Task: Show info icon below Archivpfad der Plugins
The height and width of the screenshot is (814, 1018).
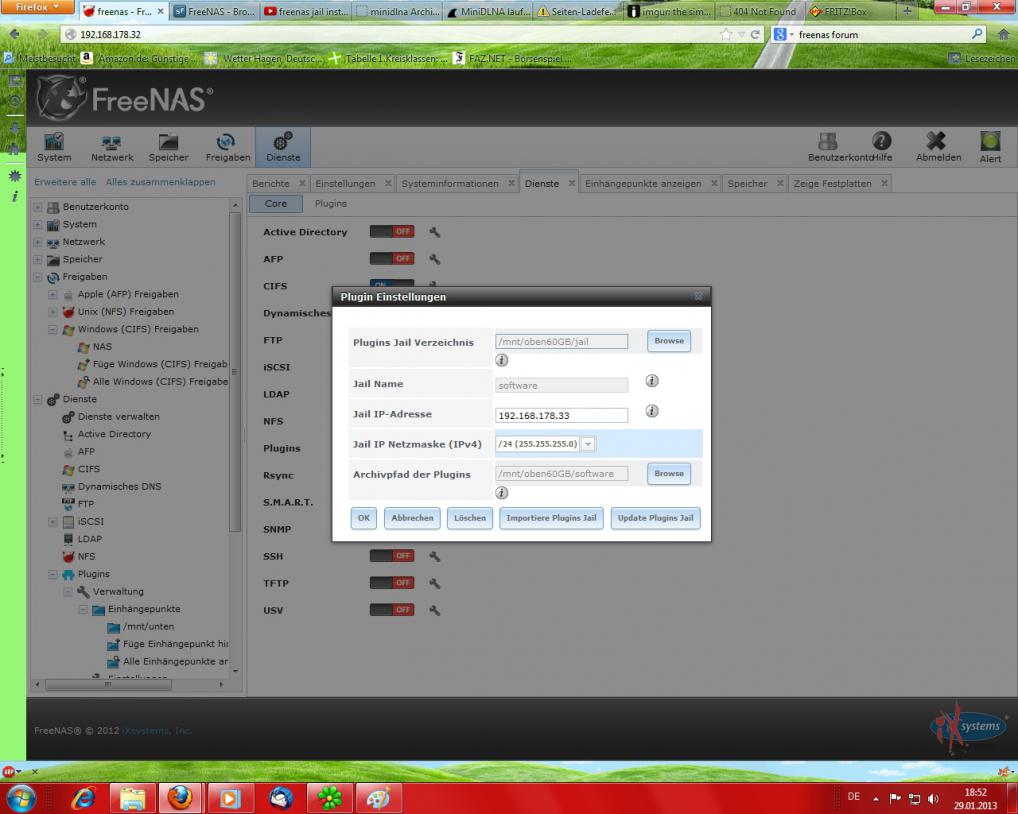Action: pos(501,493)
